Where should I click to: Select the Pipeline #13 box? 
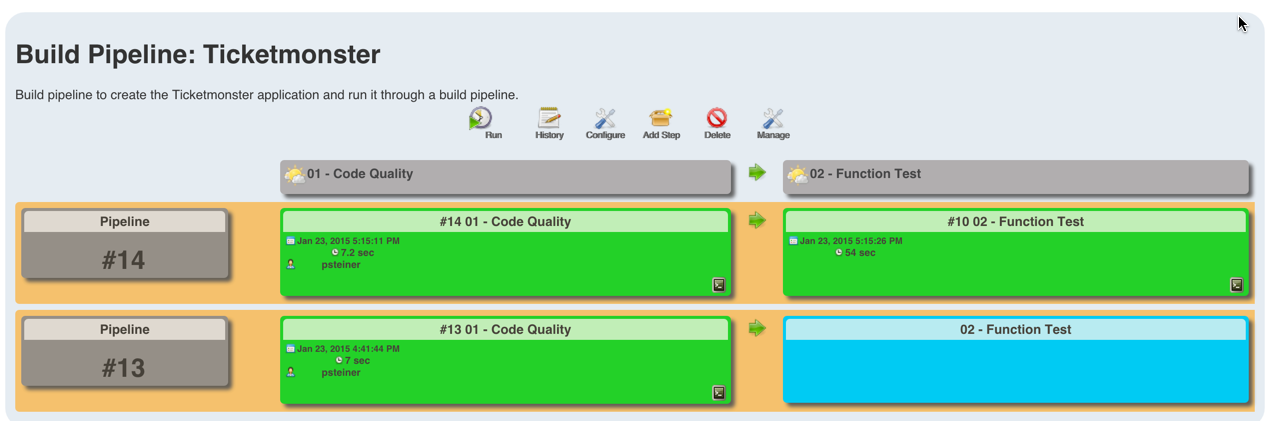point(125,352)
